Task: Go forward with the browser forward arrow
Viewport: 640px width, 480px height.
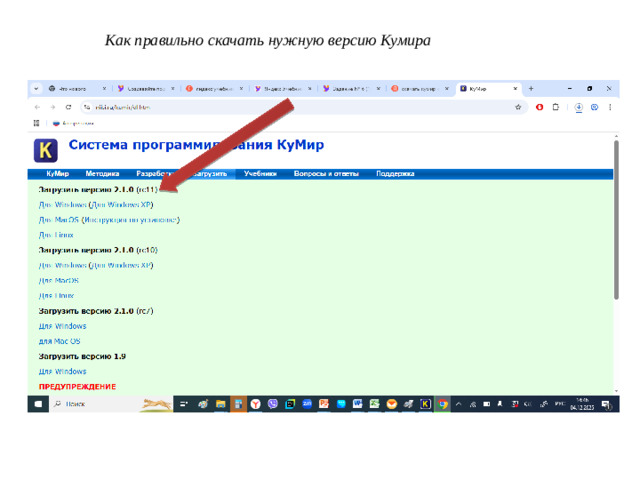Action: pos(53,107)
